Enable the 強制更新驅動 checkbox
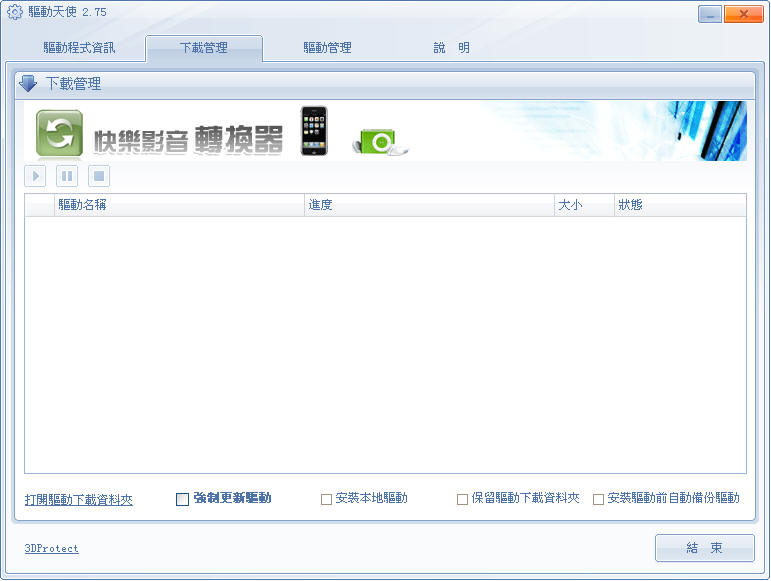This screenshot has height=581, width=771. tap(182, 499)
